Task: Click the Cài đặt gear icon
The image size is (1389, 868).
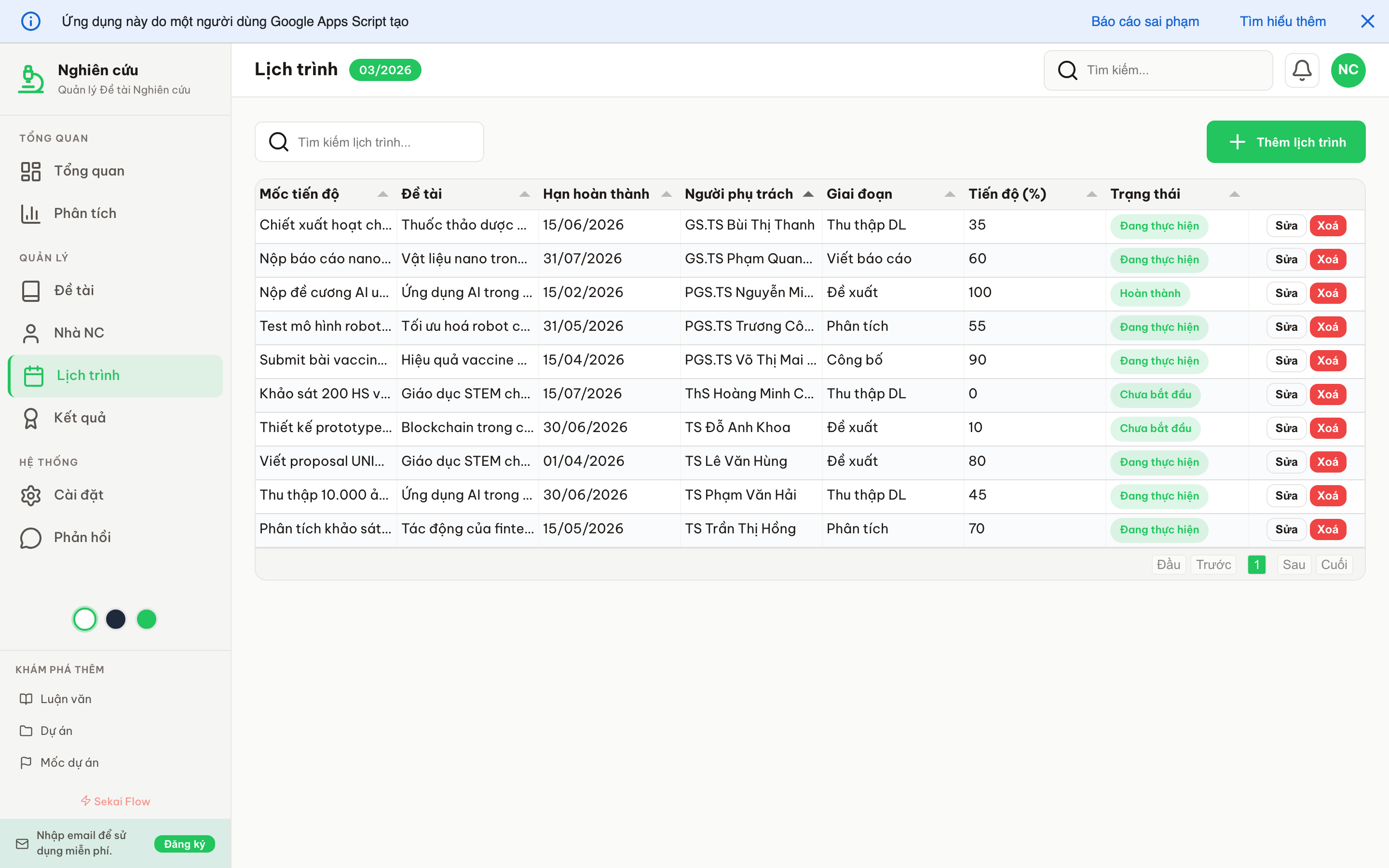Action: 30,495
